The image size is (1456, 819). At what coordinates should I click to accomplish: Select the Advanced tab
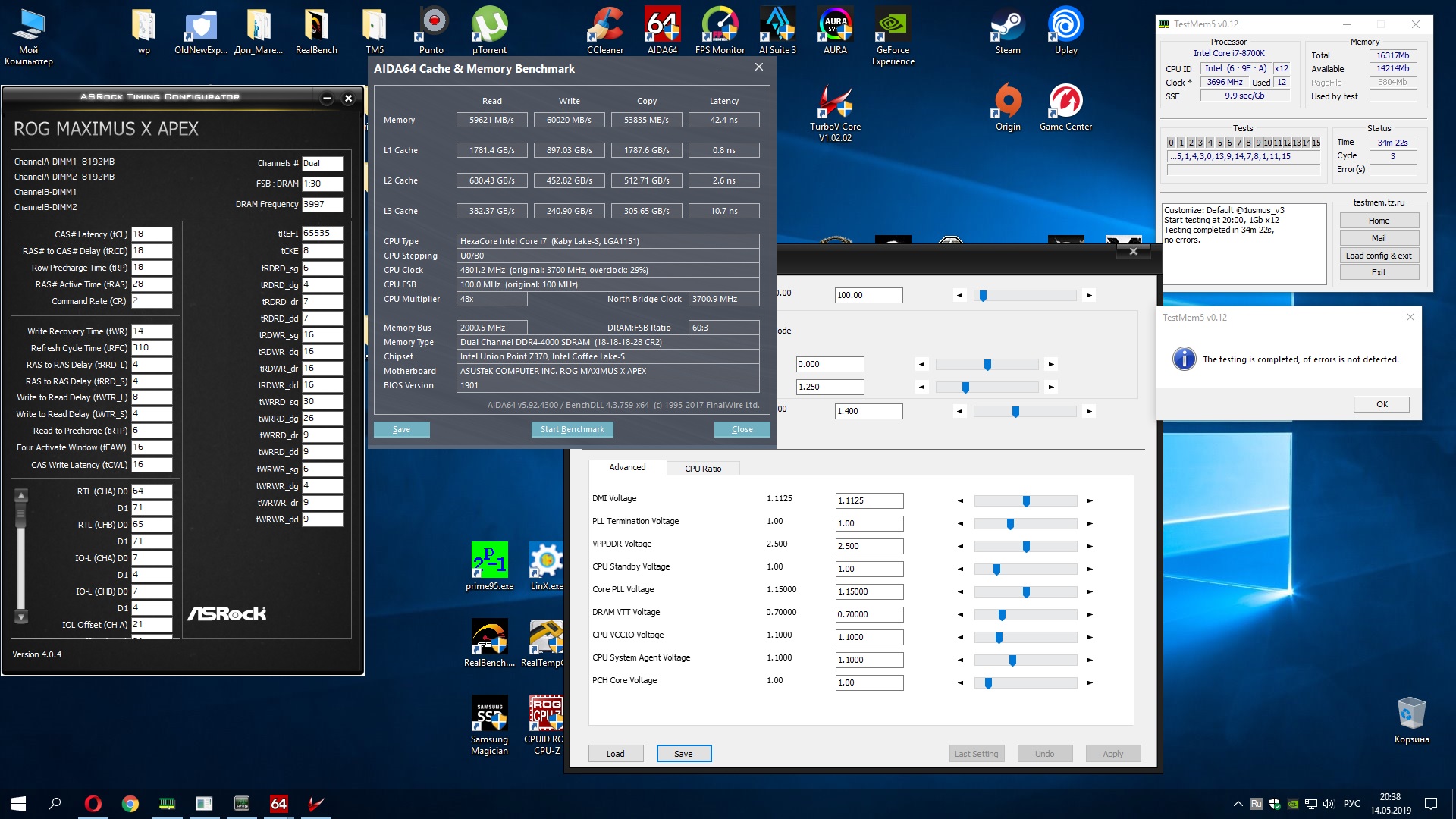627,467
